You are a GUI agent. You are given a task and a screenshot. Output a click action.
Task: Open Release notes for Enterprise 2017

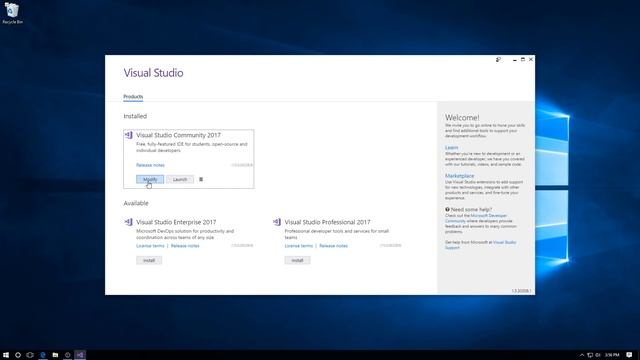[x=185, y=246]
